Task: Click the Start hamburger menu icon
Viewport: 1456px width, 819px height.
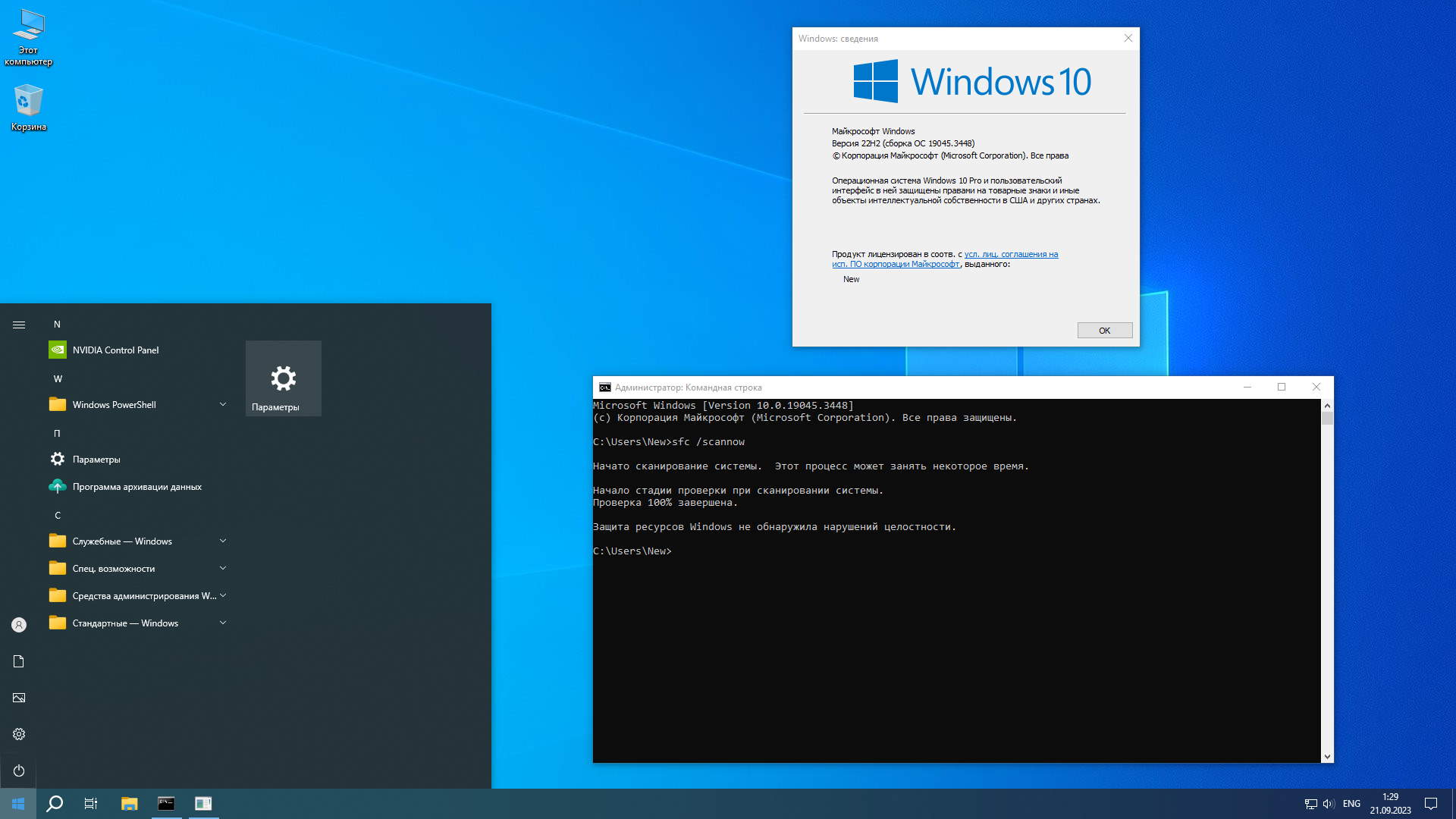Action: coord(19,325)
